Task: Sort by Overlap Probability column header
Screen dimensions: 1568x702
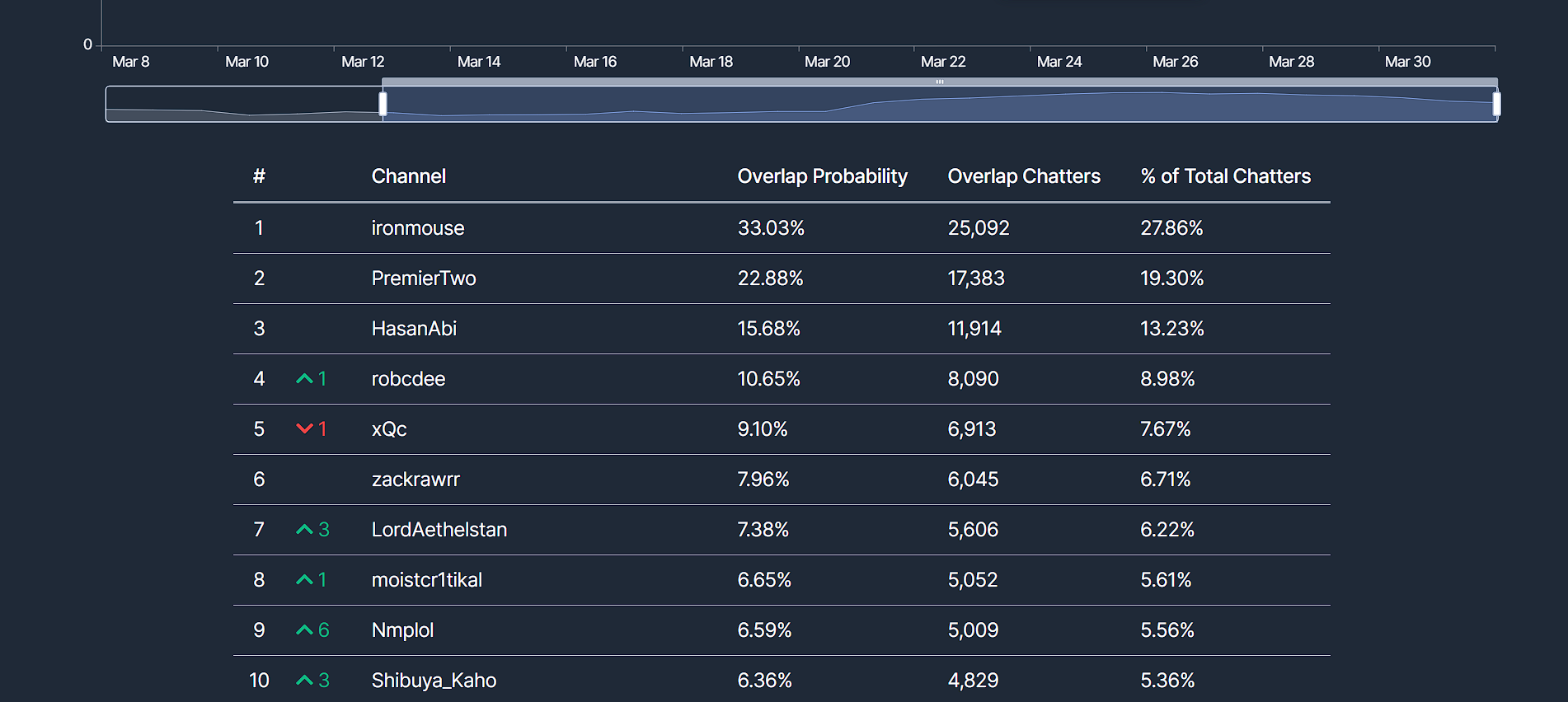Action: coord(822,176)
